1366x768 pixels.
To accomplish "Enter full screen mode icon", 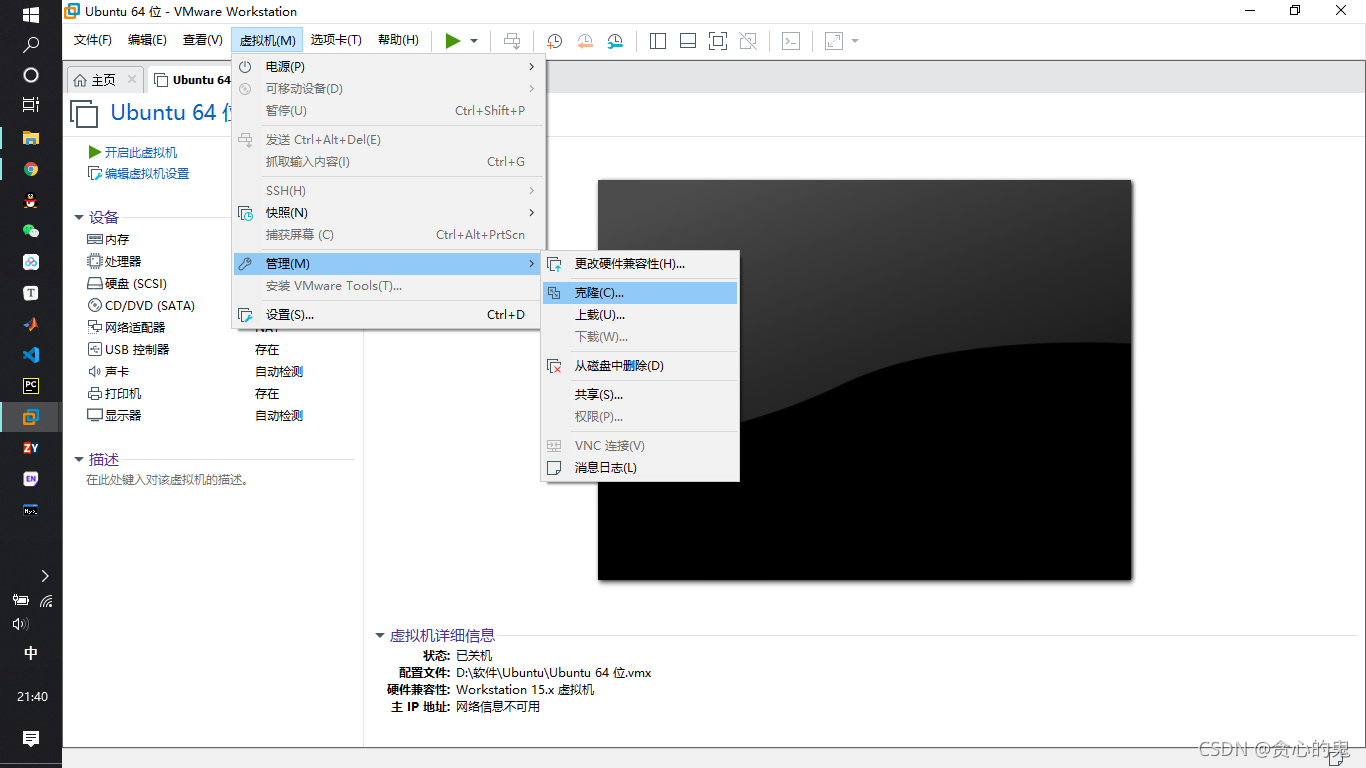I will click(x=718, y=41).
